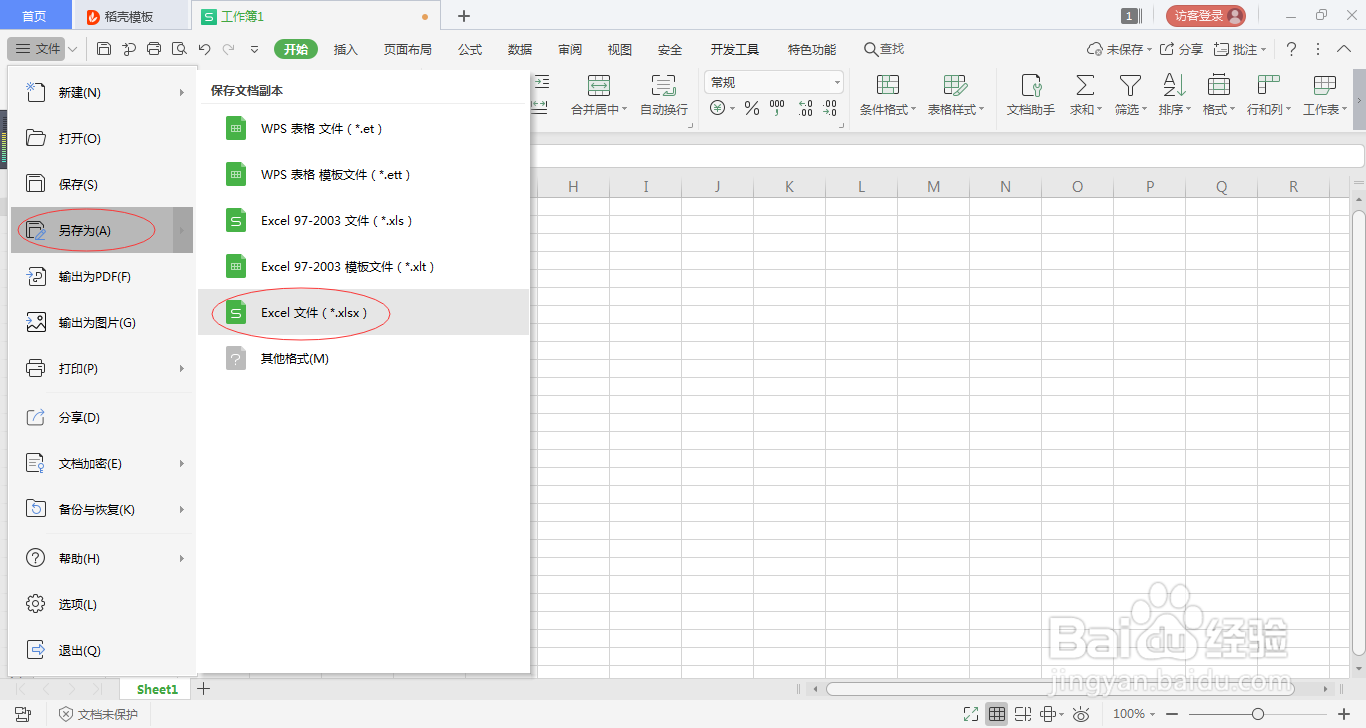Save as Excel 文件 (*.xlsx)
1366x728 pixels.
coord(363,313)
